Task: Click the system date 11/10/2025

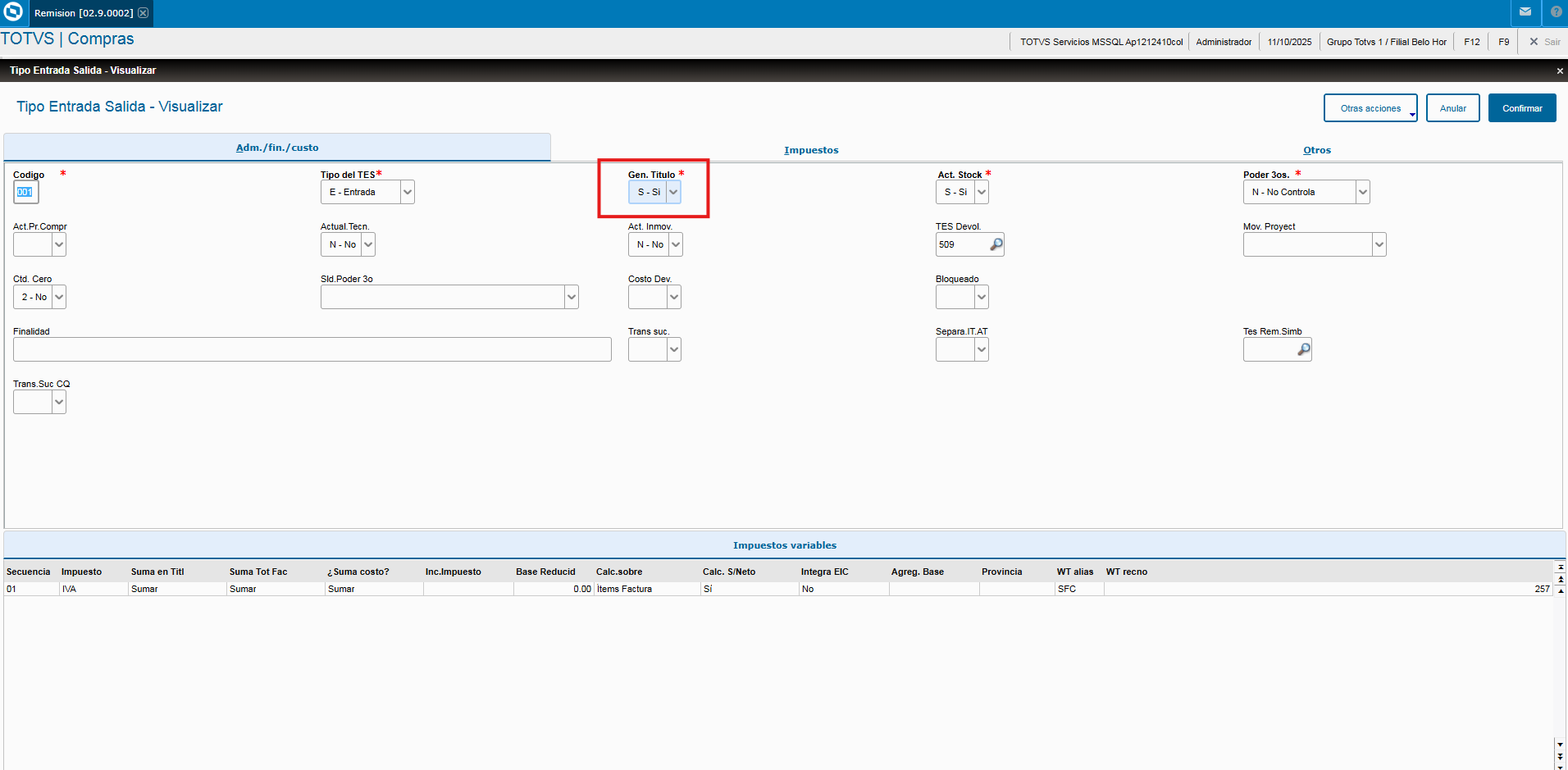Action: 1289,42
